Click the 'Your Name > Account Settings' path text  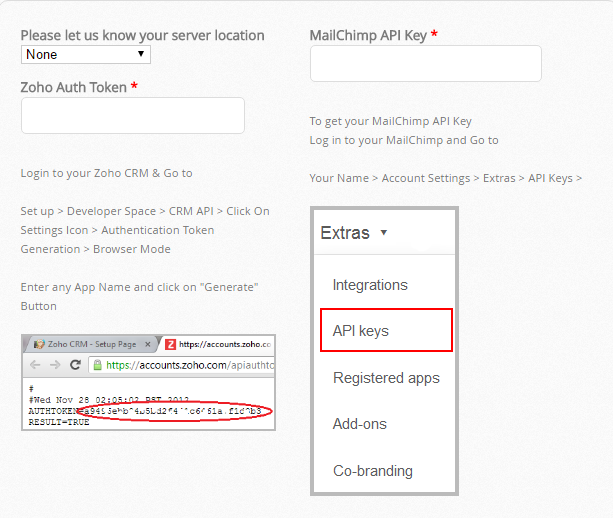click(446, 178)
